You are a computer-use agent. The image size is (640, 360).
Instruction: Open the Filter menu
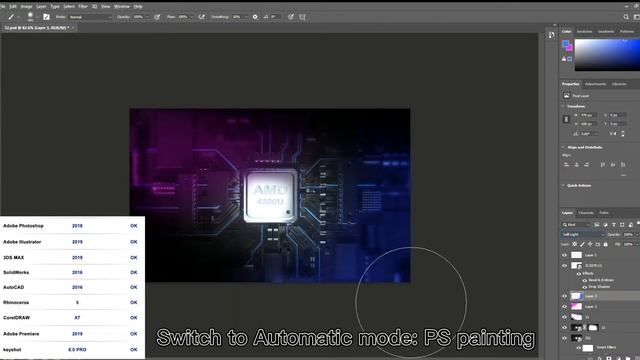pos(83,7)
